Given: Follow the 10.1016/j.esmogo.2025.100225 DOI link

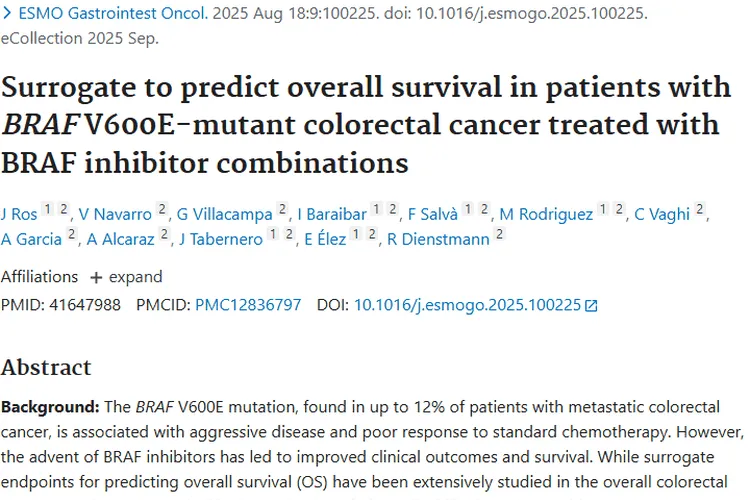Looking at the screenshot, I should pyautogui.click(x=467, y=305).
